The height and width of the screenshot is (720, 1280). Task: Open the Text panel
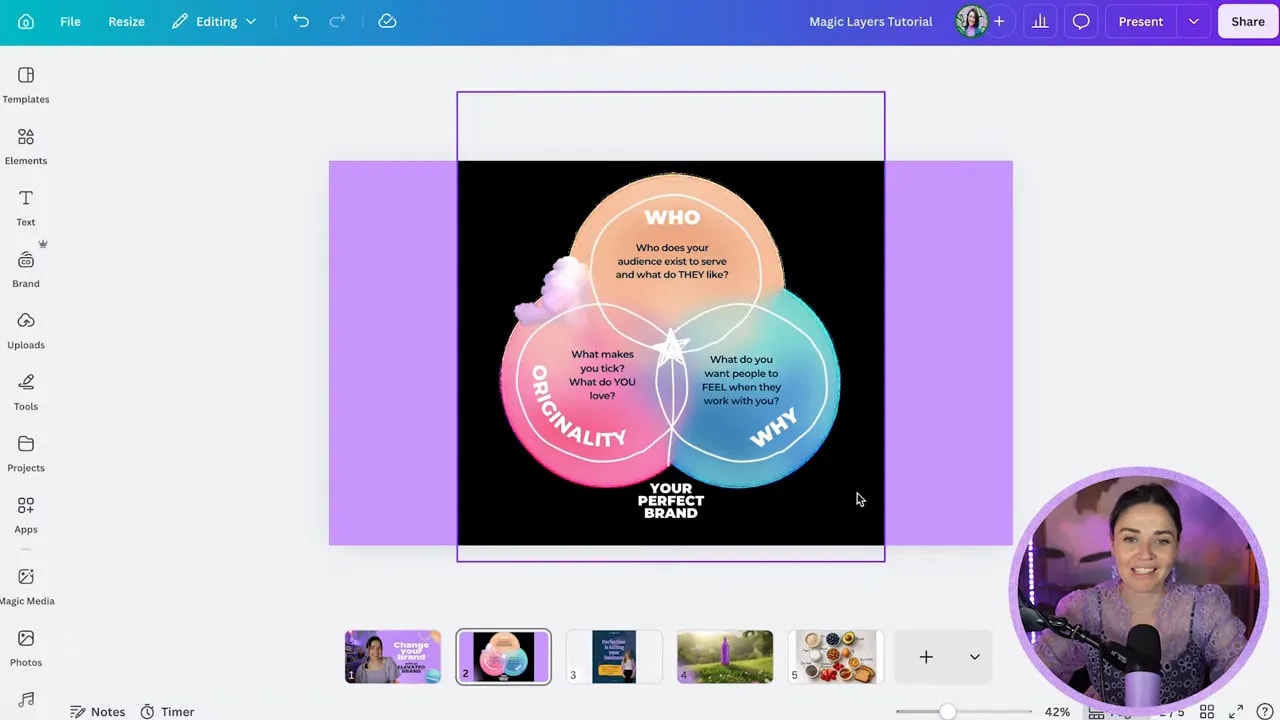coord(26,208)
